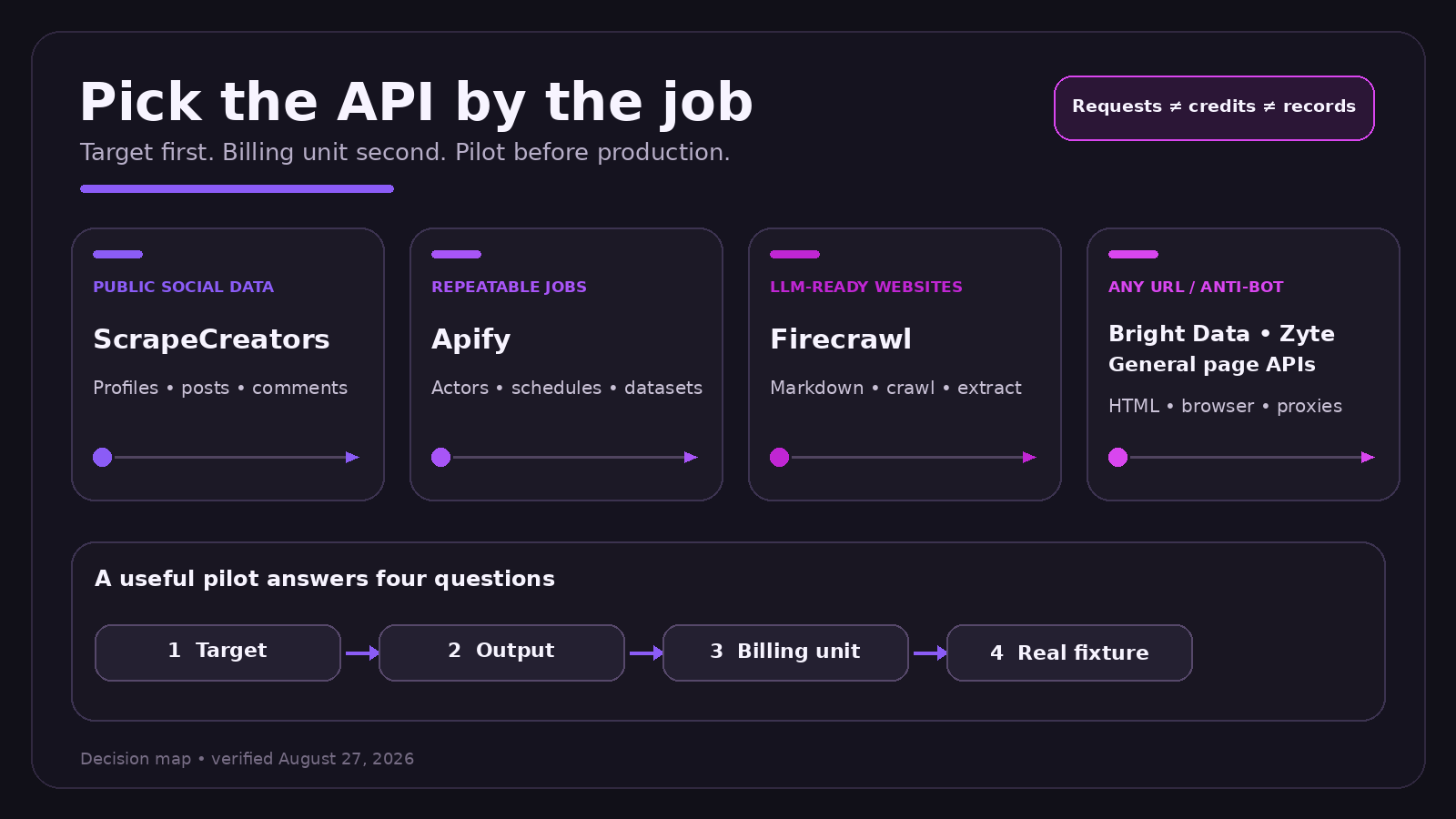Click the Apify card title
Screen dimensions: 1456x819
[x=470, y=339]
